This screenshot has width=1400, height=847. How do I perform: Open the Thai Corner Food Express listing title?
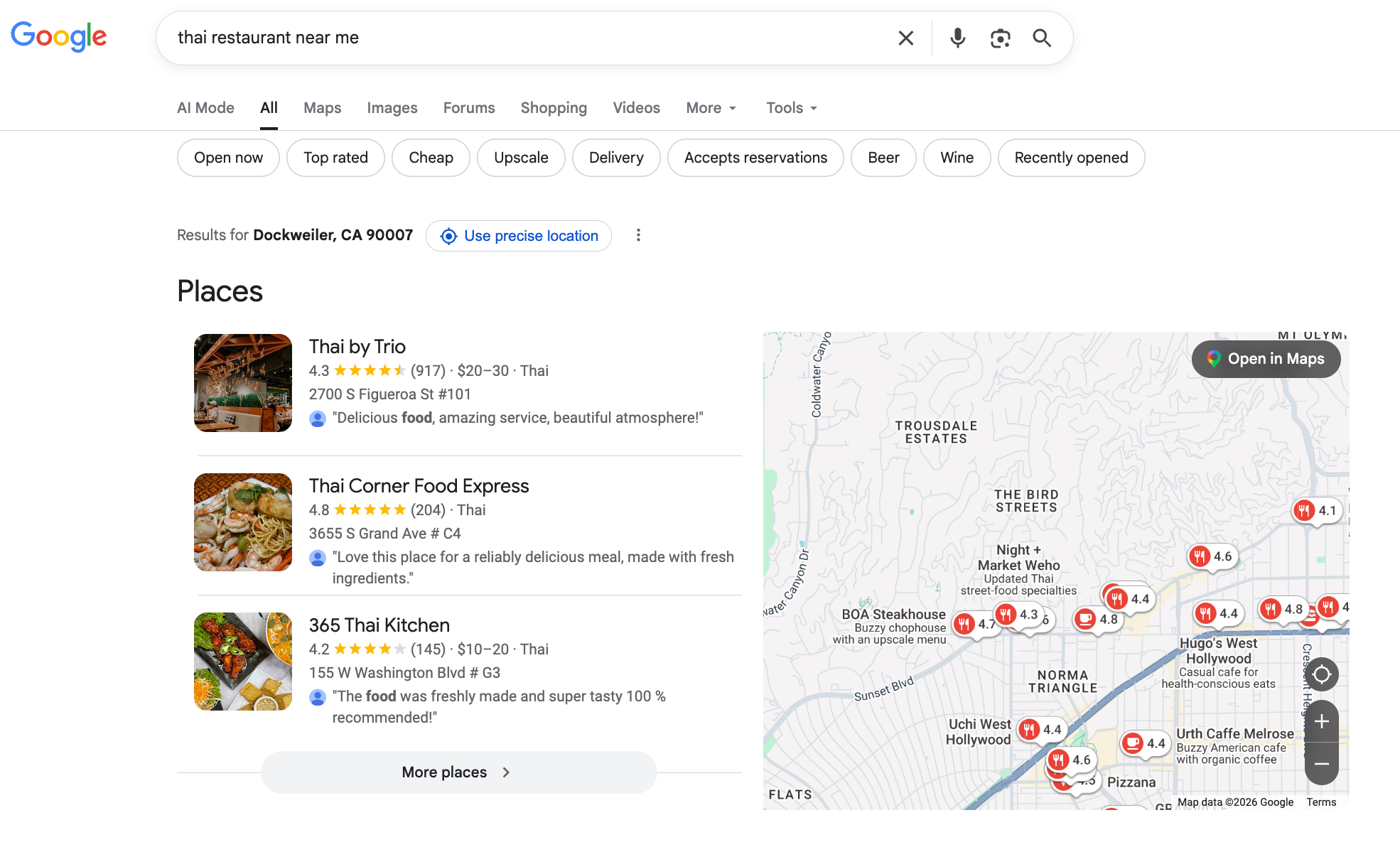[x=419, y=486]
